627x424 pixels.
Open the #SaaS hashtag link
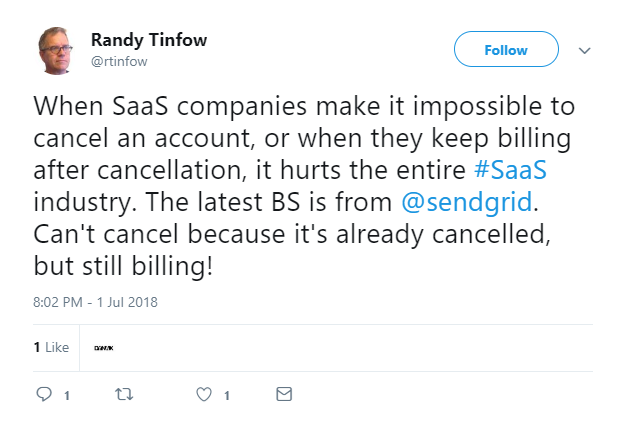point(511,170)
